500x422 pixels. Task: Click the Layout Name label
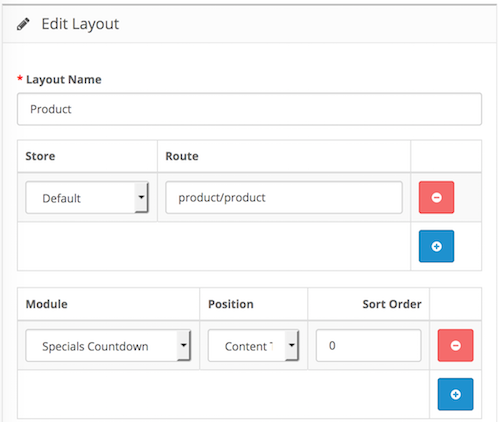pyautogui.click(x=64, y=79)
